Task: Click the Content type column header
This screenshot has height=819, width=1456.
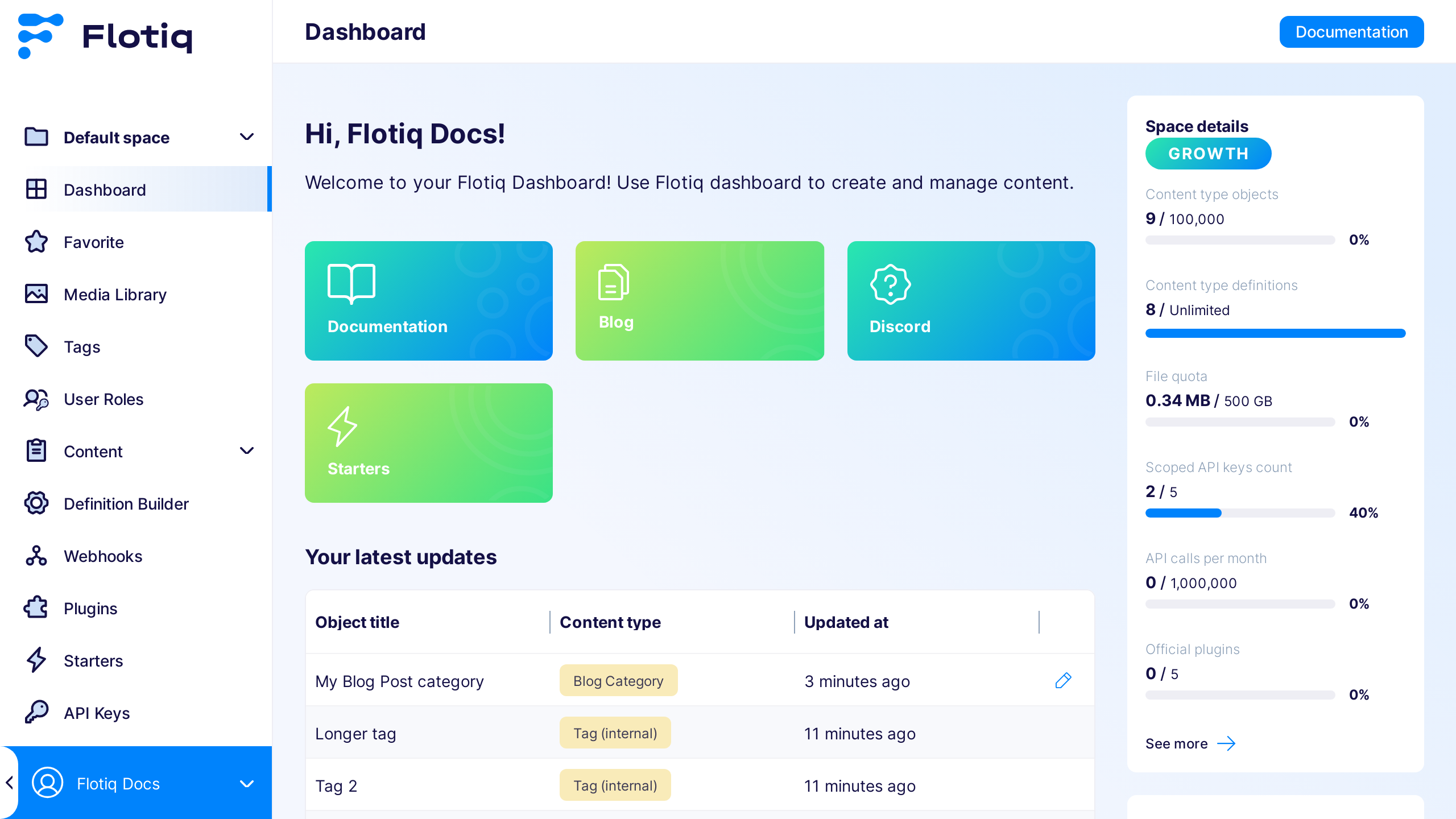Action: (610, 622)
